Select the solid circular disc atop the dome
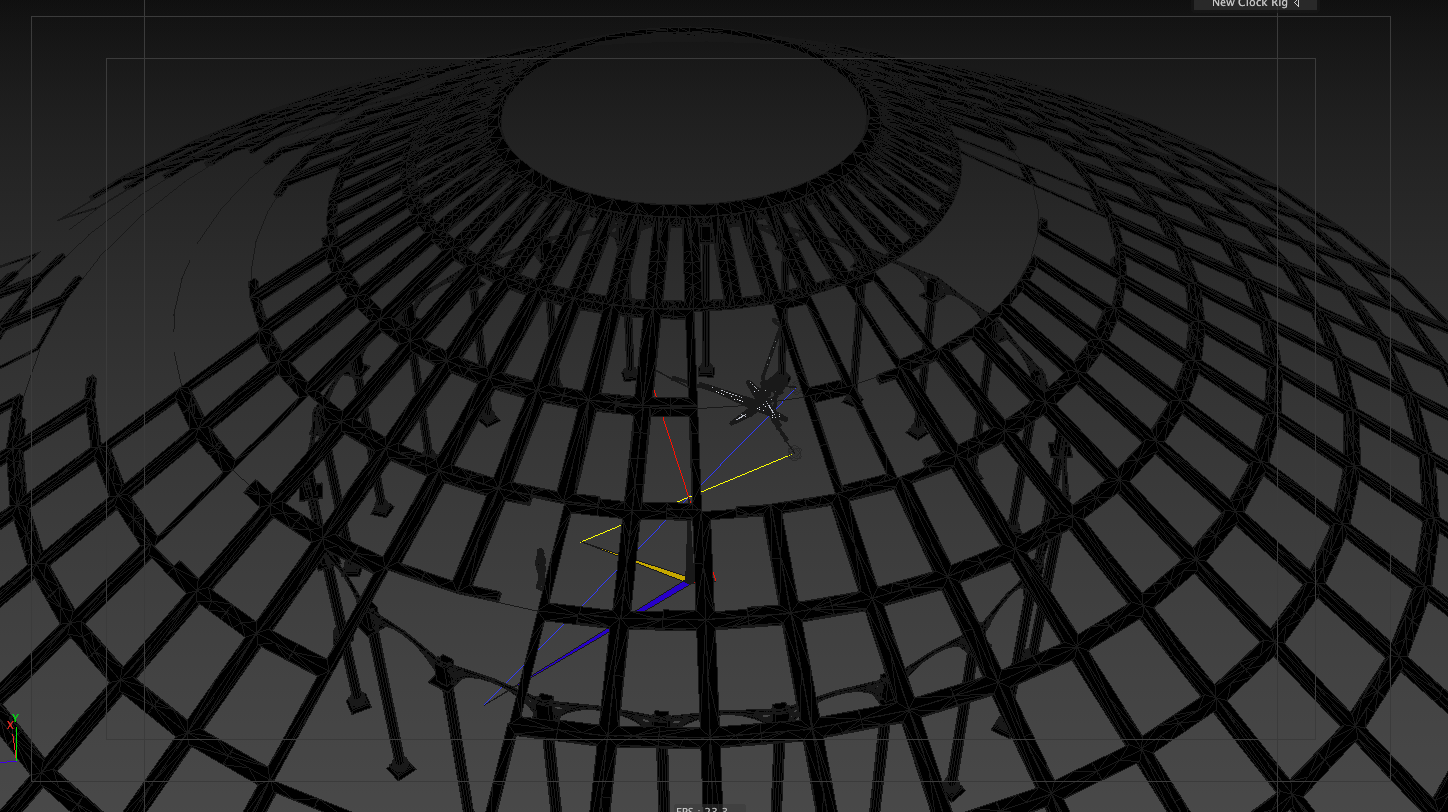The width and height of the screenshot is (1448, 812). [683, 118]
